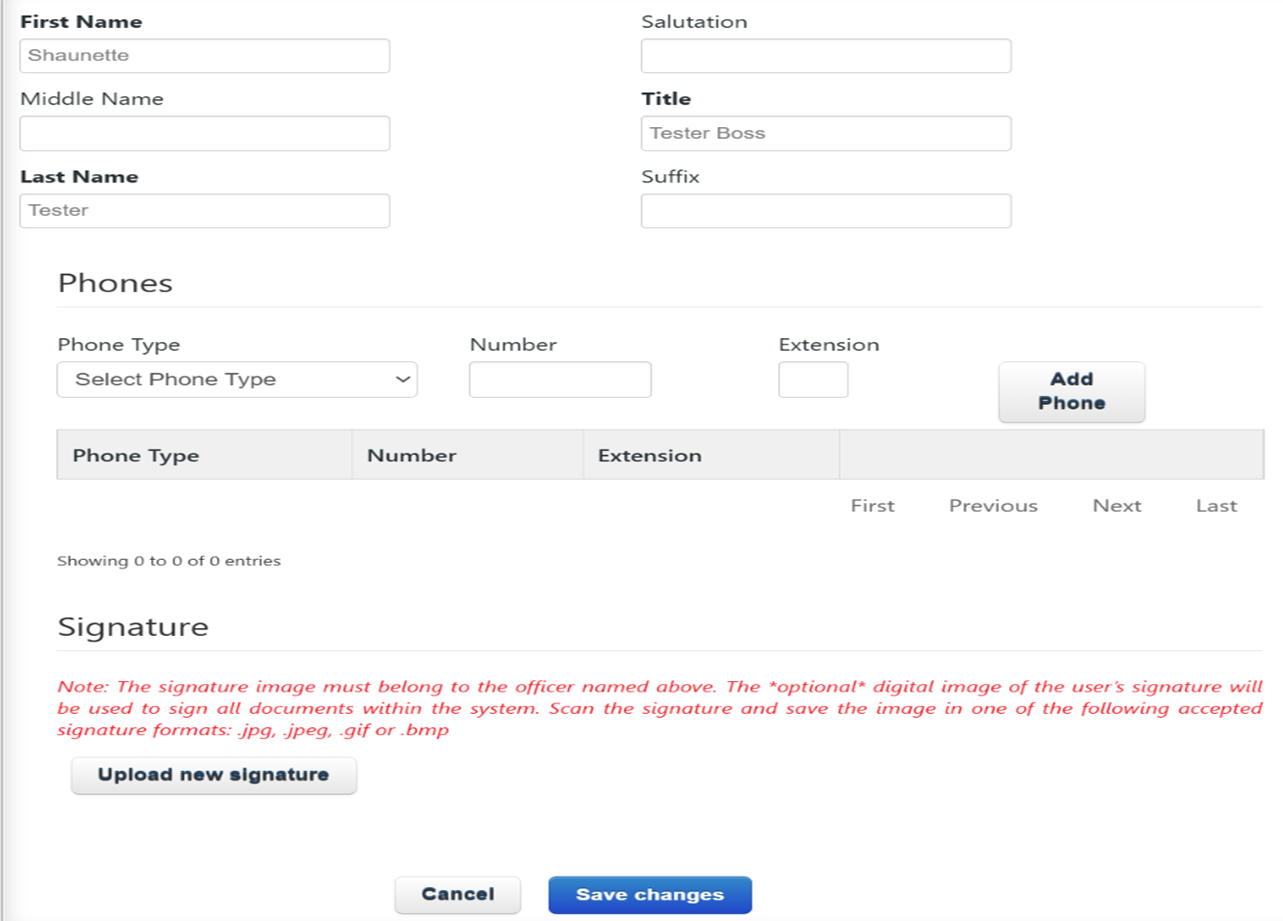This screenshot has height=921, width=1283.
Task: Click the Extension input box
Action: (x=813, y=380)
